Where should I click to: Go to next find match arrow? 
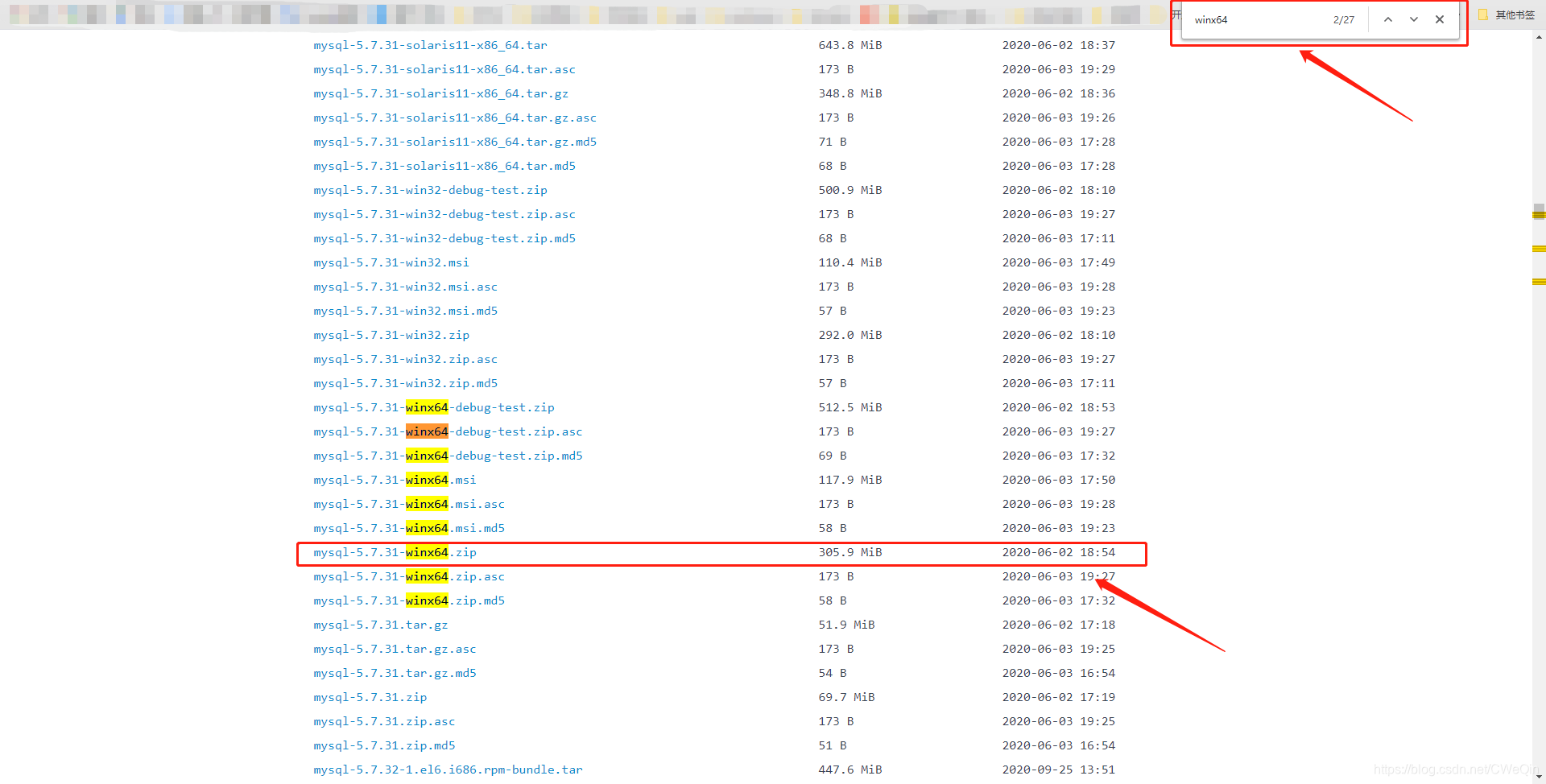[x=1414, y=19]
